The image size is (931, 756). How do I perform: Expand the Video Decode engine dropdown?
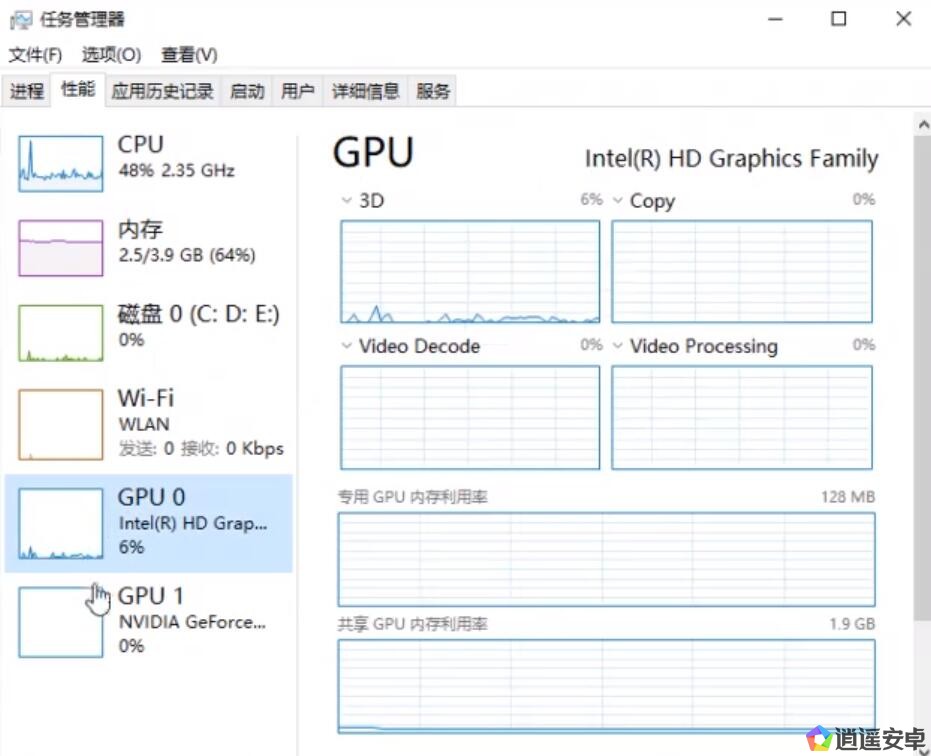point(347,346)
